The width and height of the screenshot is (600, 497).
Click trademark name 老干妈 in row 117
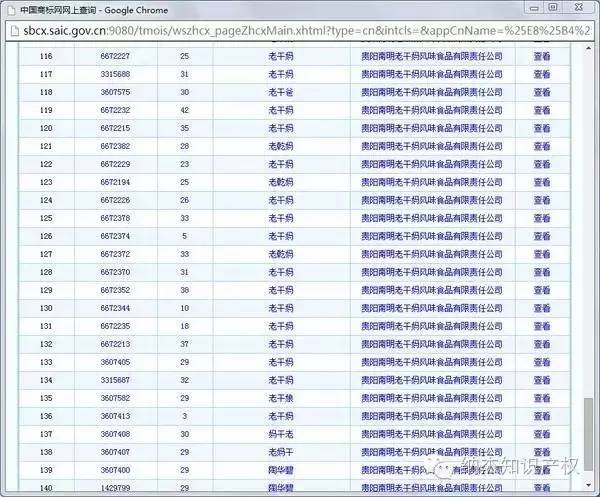pos(281,74)
